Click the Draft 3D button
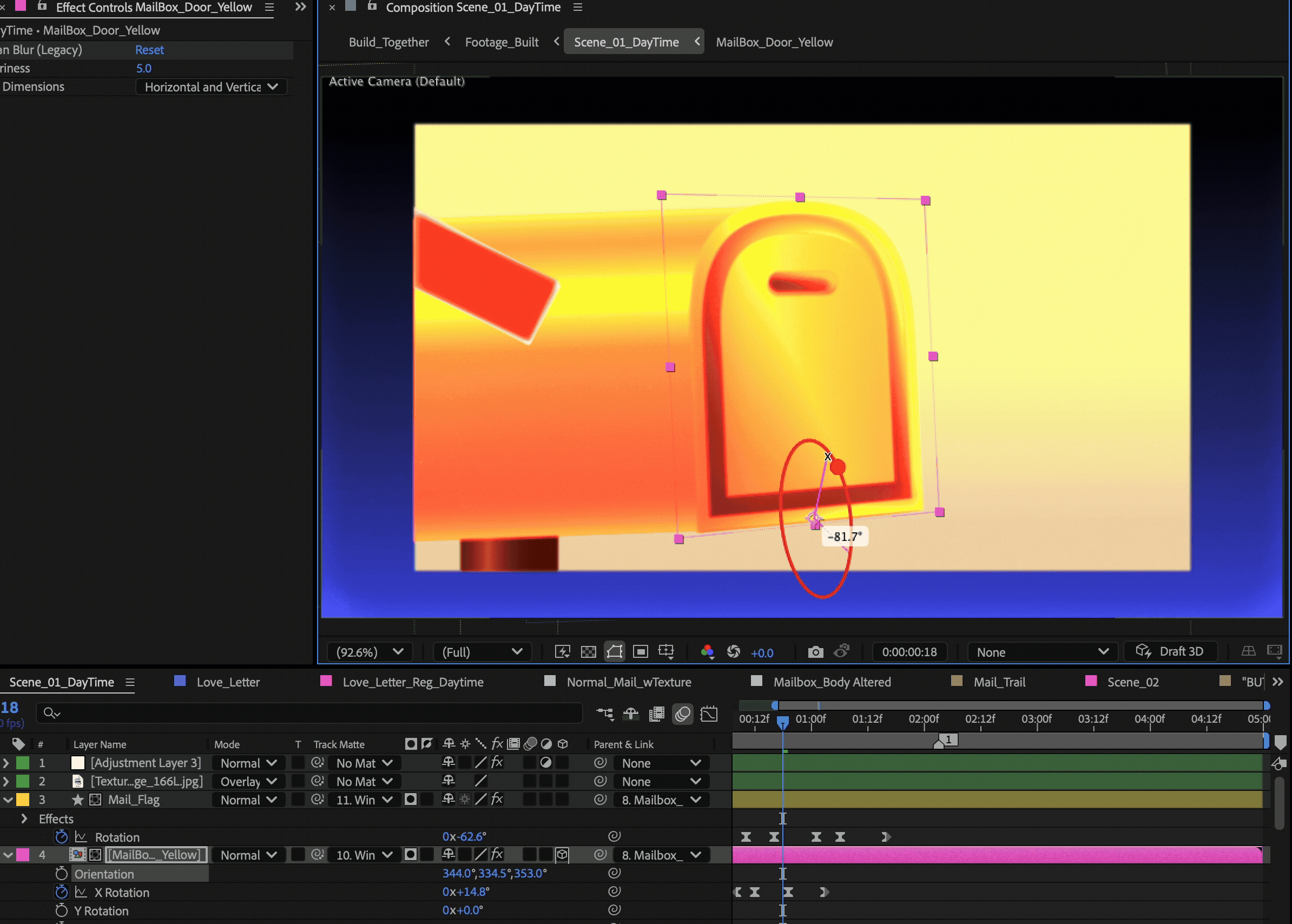Screen dimensions: 1292x924 (x=1171, y=651)
